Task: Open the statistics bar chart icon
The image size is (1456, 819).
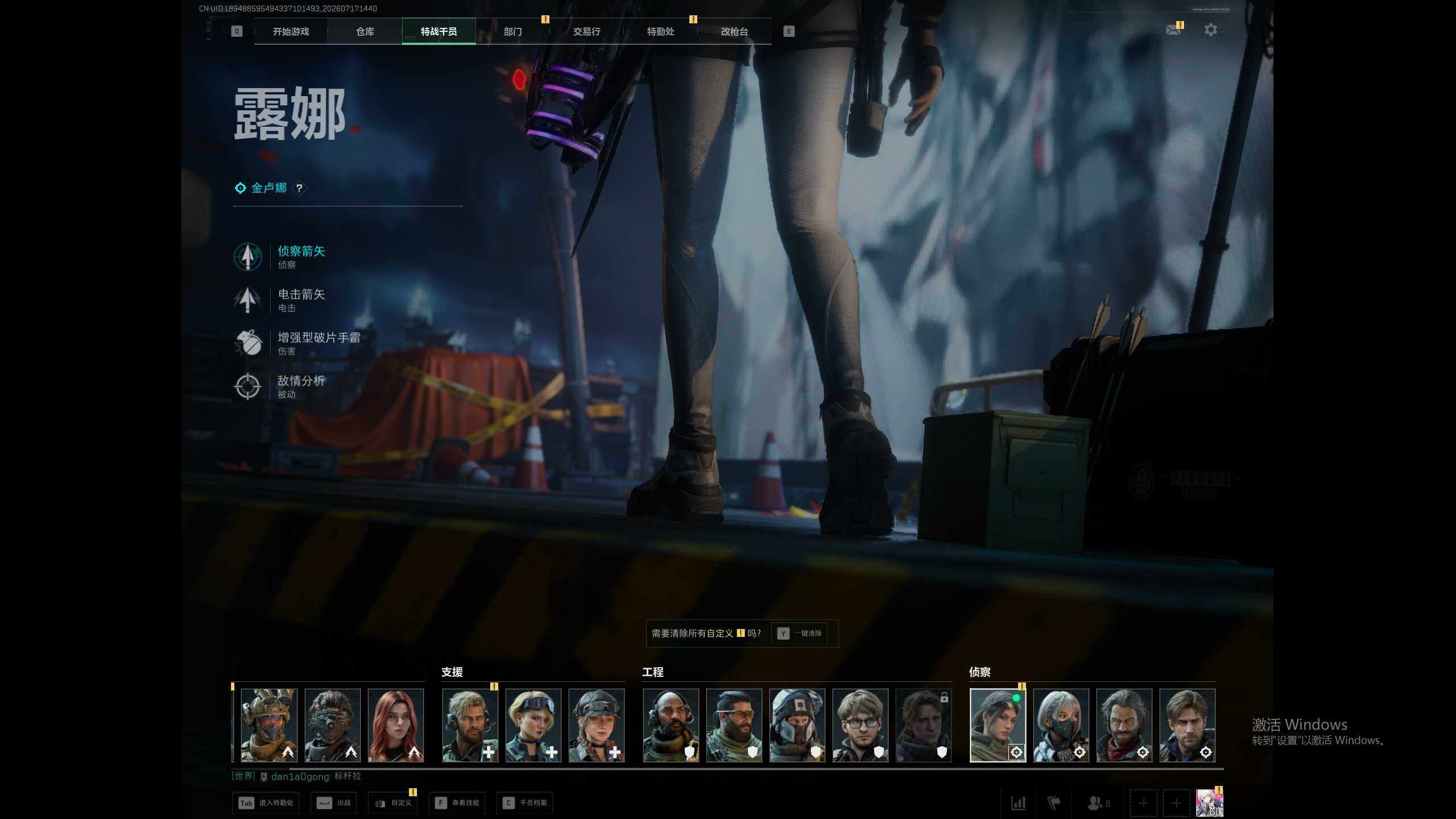Action: [1018, 803]
